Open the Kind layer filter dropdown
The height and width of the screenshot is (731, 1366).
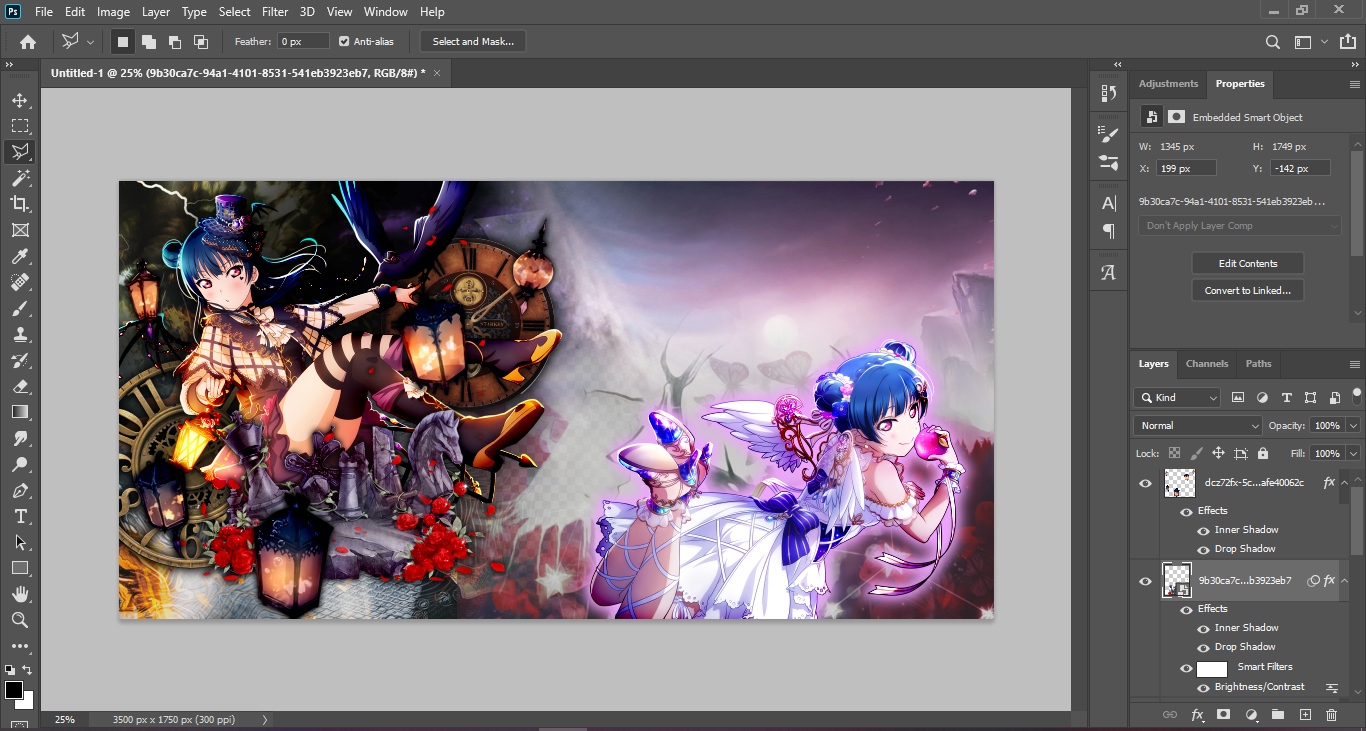pyautogui.click(x=1177, y=397)
